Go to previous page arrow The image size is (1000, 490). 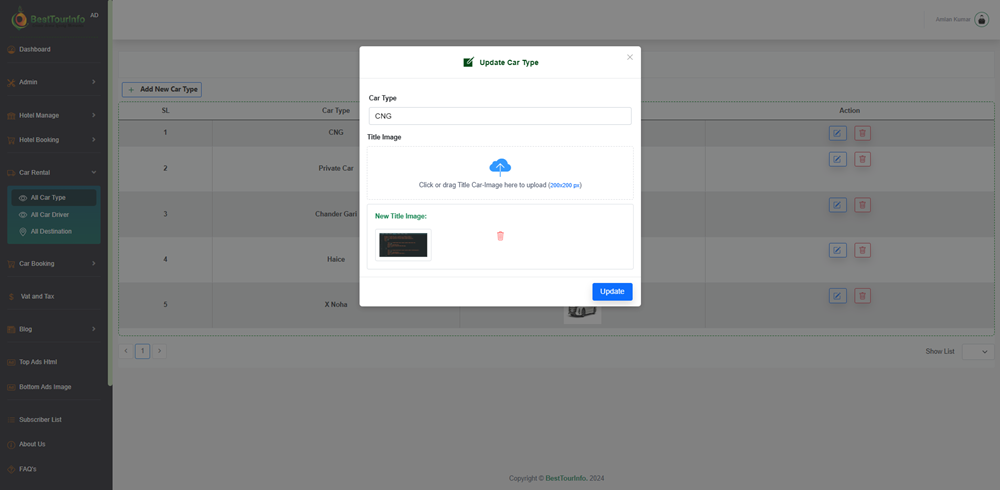tap(126, 351)
